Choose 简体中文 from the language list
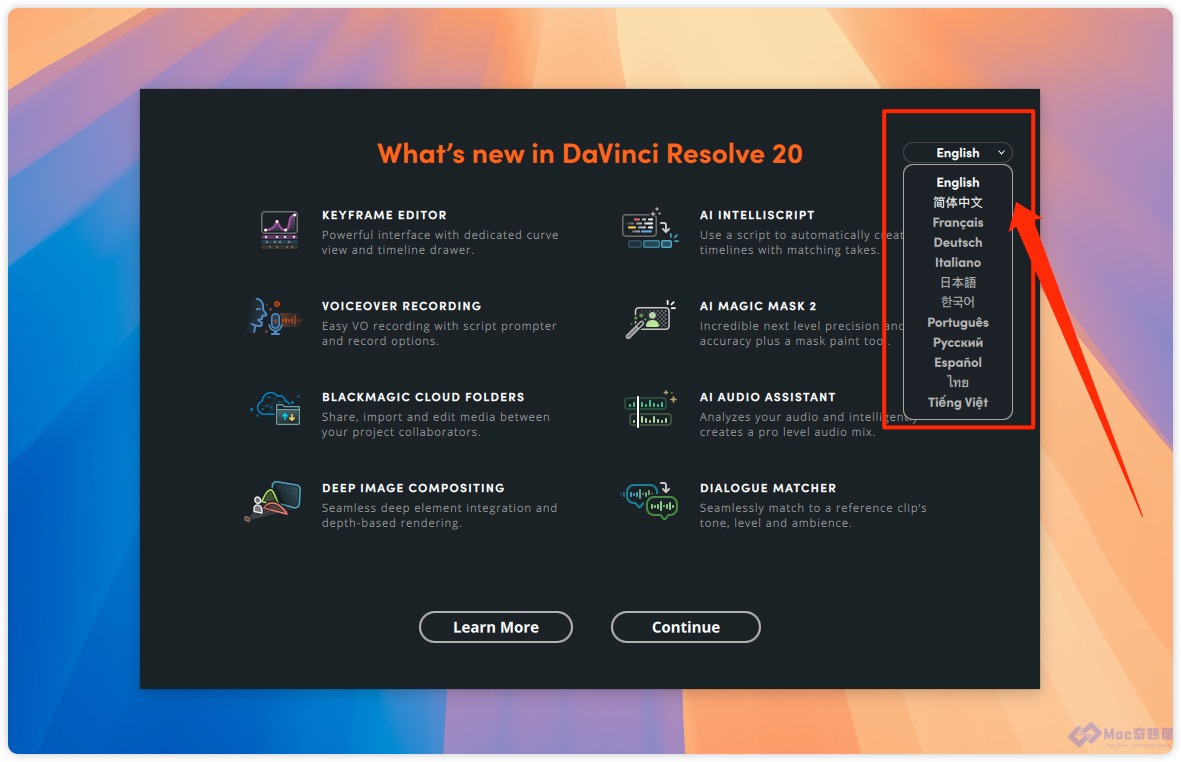 tap(957, 203)
